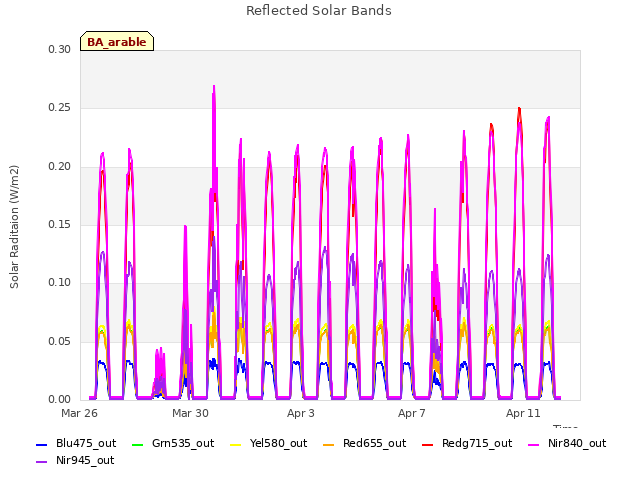
Task: Click the red Redg715 peak above 0.25 near Apr 11
Action: (x=519, y=109)
